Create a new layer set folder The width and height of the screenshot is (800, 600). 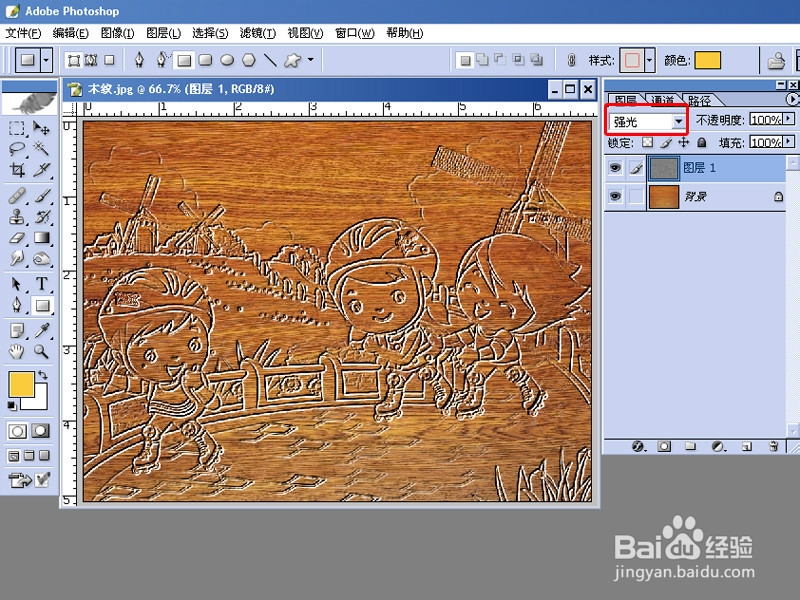point(690,446)
